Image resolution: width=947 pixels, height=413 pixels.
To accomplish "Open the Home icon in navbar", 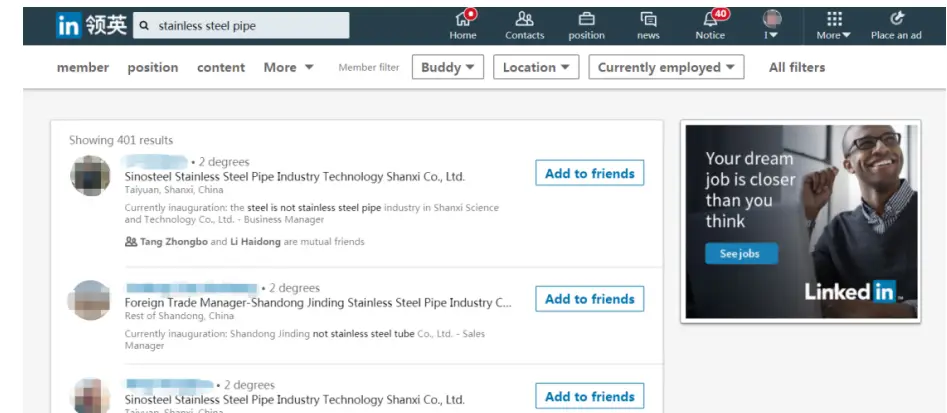I will (463, 19).
